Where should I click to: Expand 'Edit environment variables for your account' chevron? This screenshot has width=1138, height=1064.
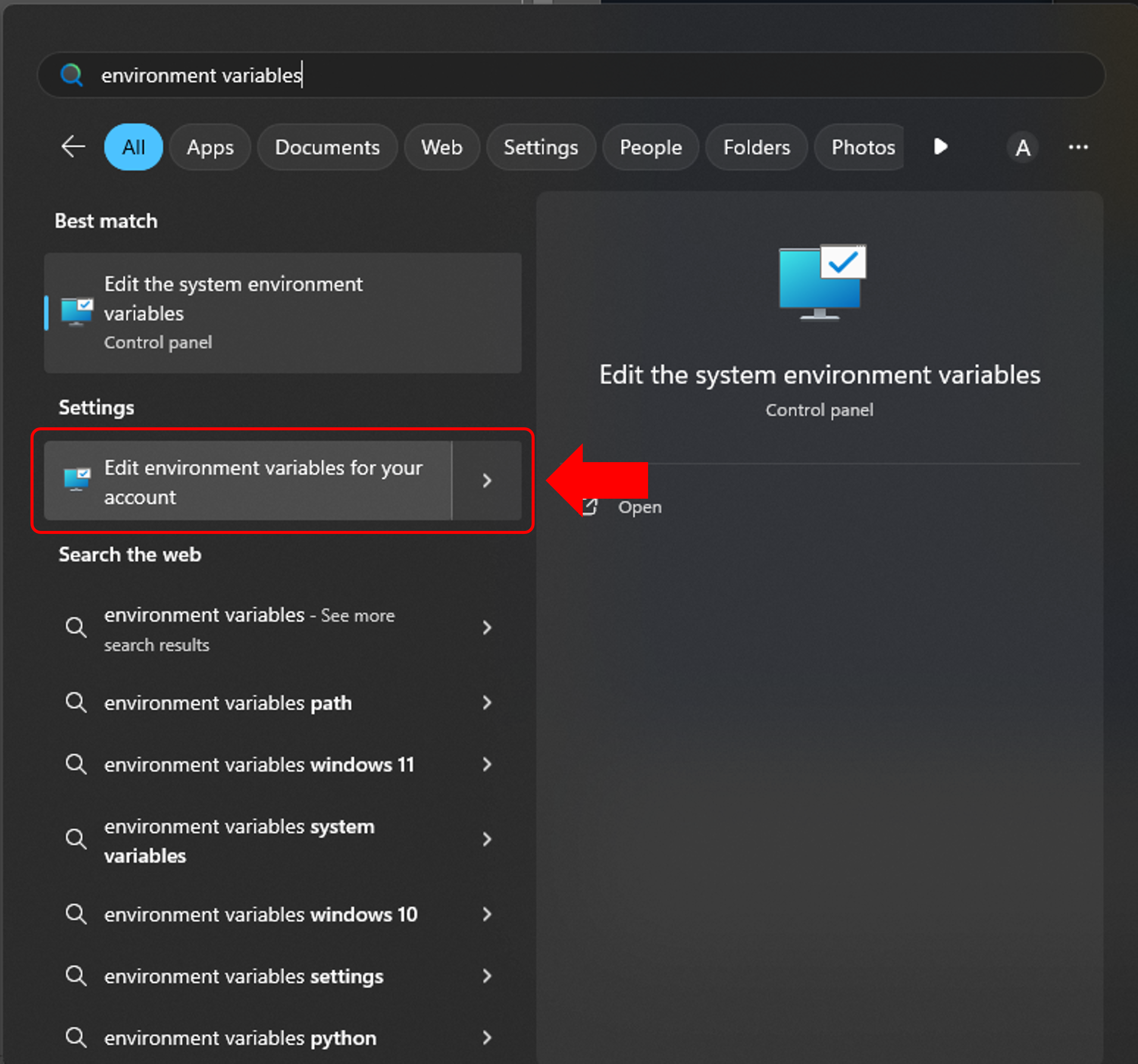click(486, 481)
